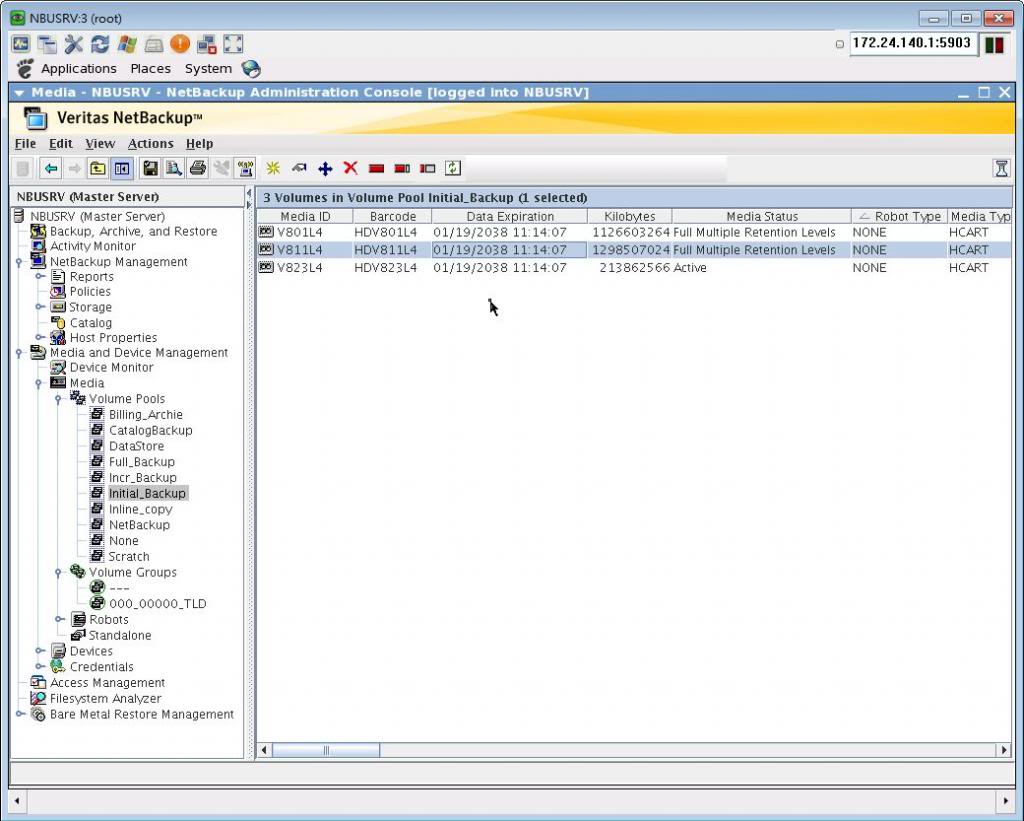Open the GNOME Applications menu
Viewport: 1024px width, 821px height.
point(79,69)
